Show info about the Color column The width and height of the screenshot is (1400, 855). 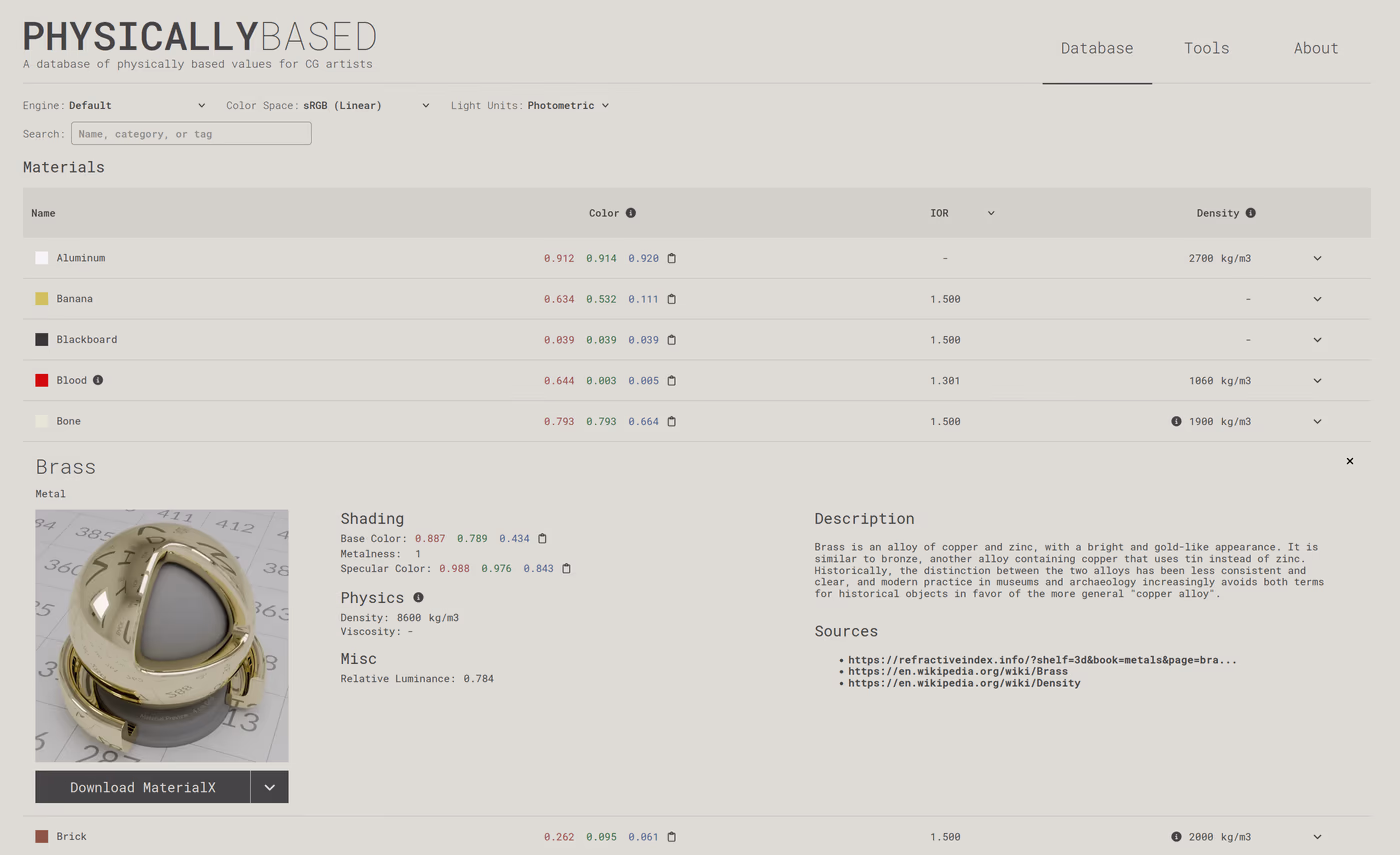point(631,213)
